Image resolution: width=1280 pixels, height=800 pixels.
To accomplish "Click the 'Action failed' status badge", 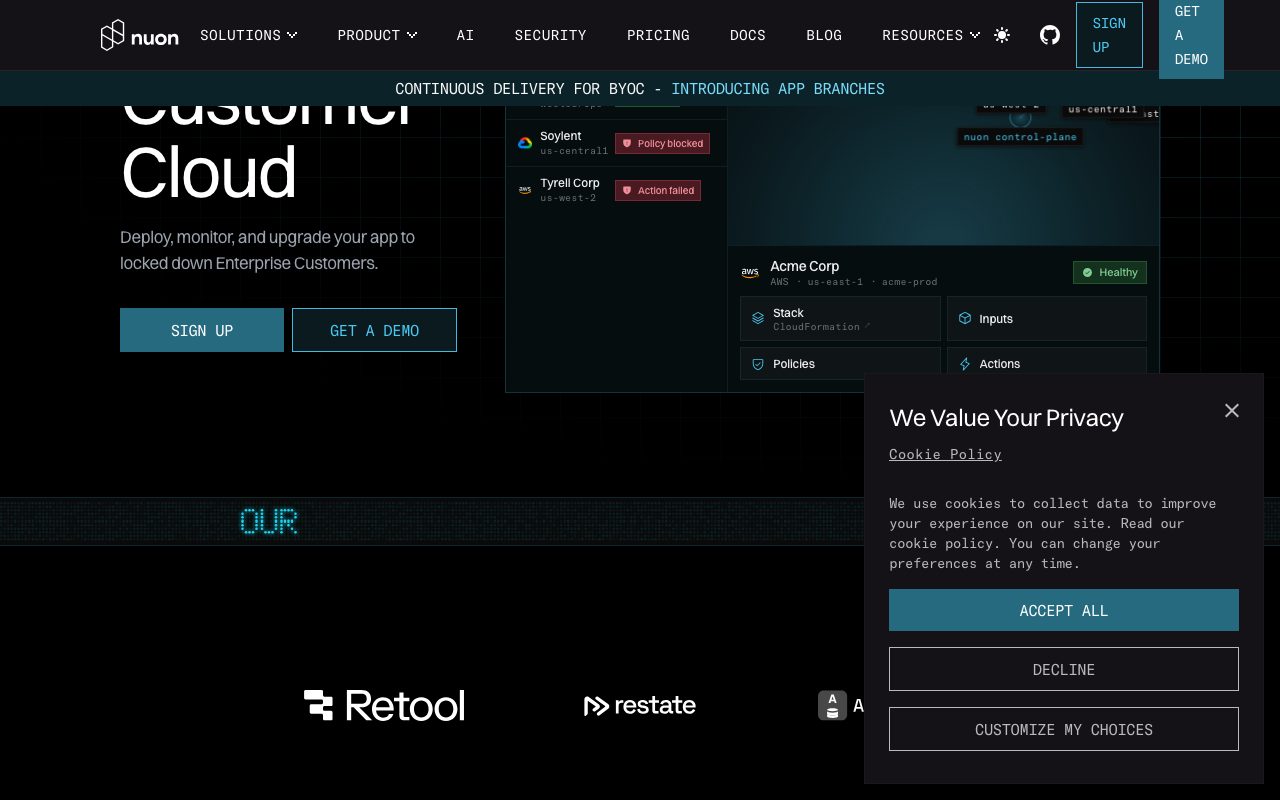I will click(x=658, y=190).
